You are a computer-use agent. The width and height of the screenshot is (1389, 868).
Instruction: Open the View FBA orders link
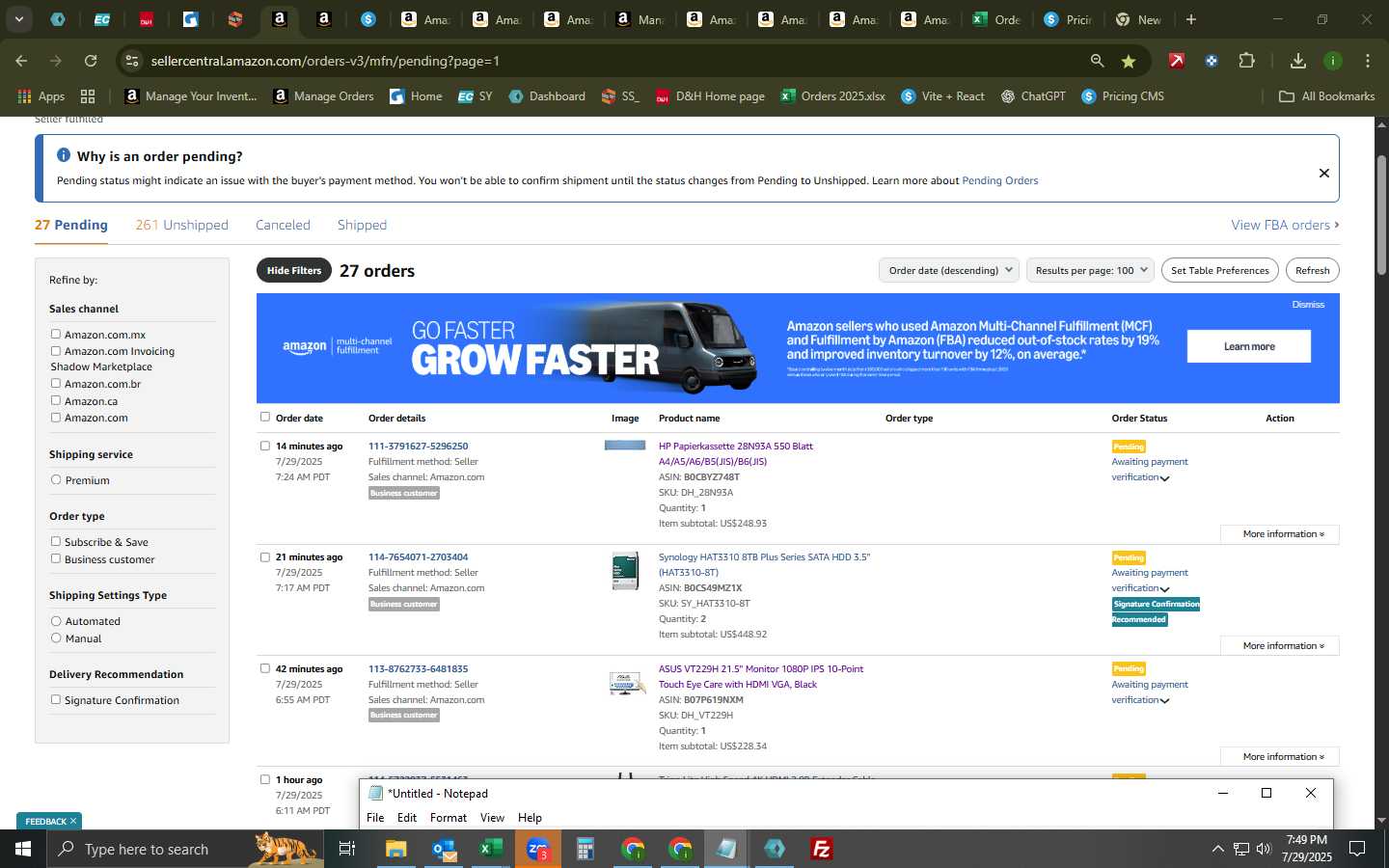[x=1285, y=225]
